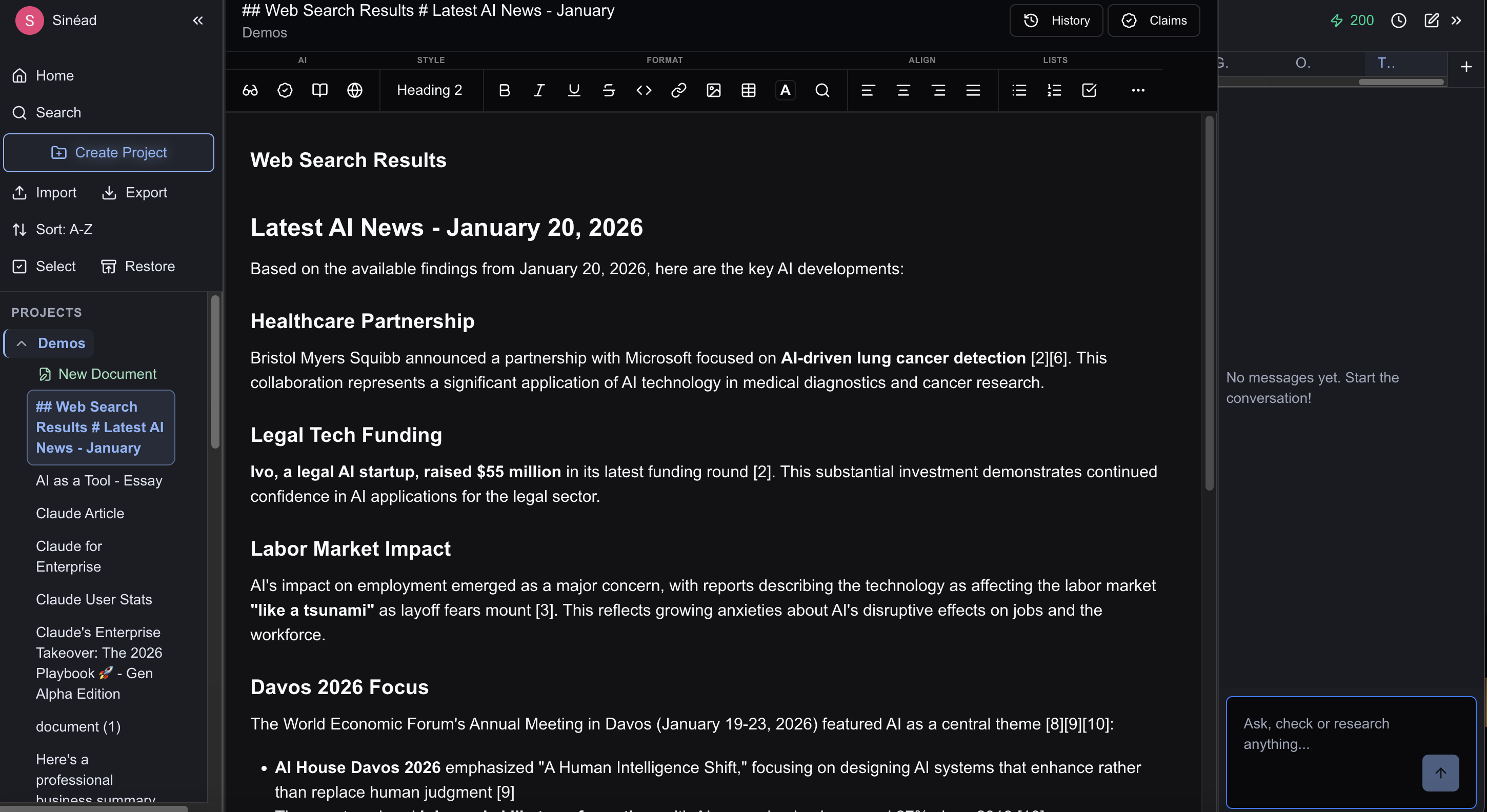1487x812 pixels.
Task: Click the Create Project button
Action: (109, 152)
